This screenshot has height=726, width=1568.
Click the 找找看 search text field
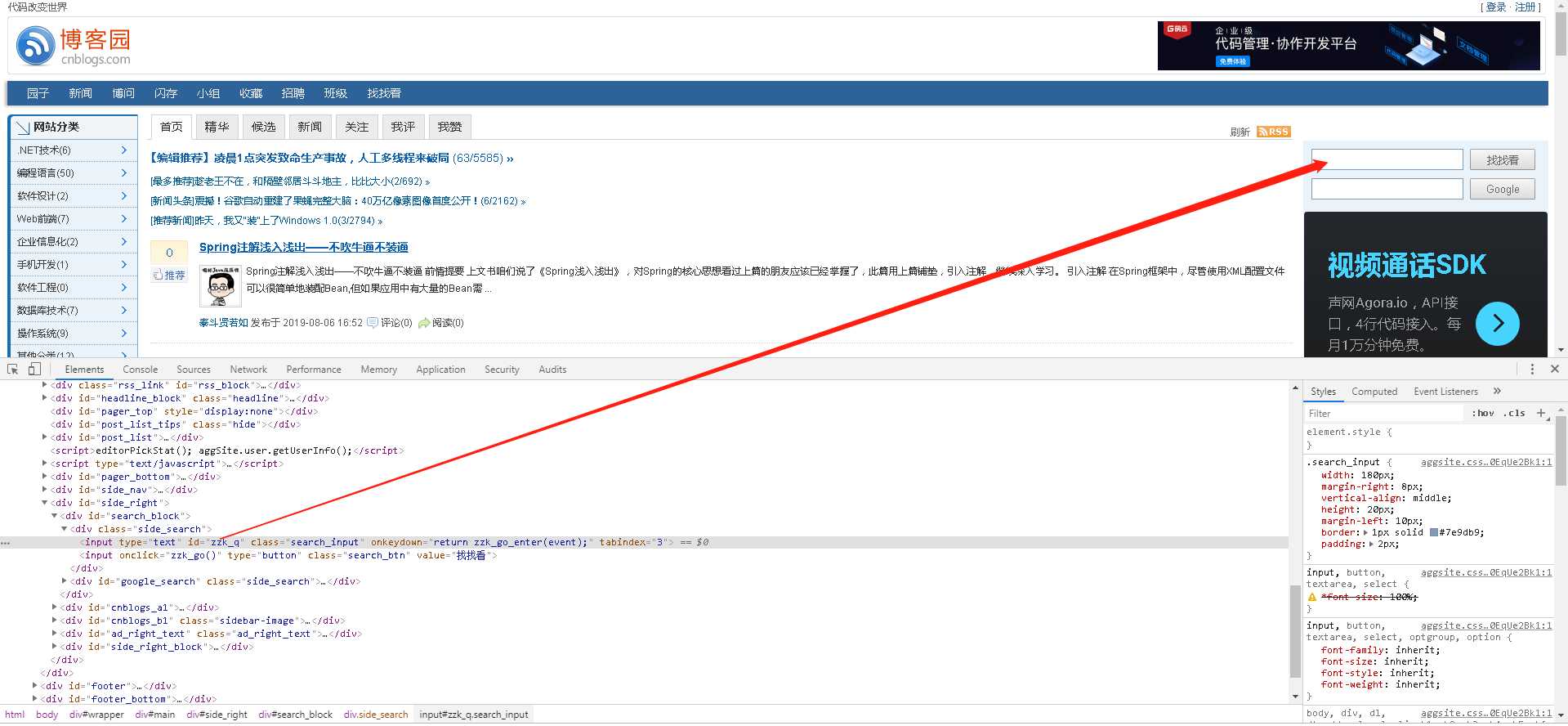(1387, 159)
